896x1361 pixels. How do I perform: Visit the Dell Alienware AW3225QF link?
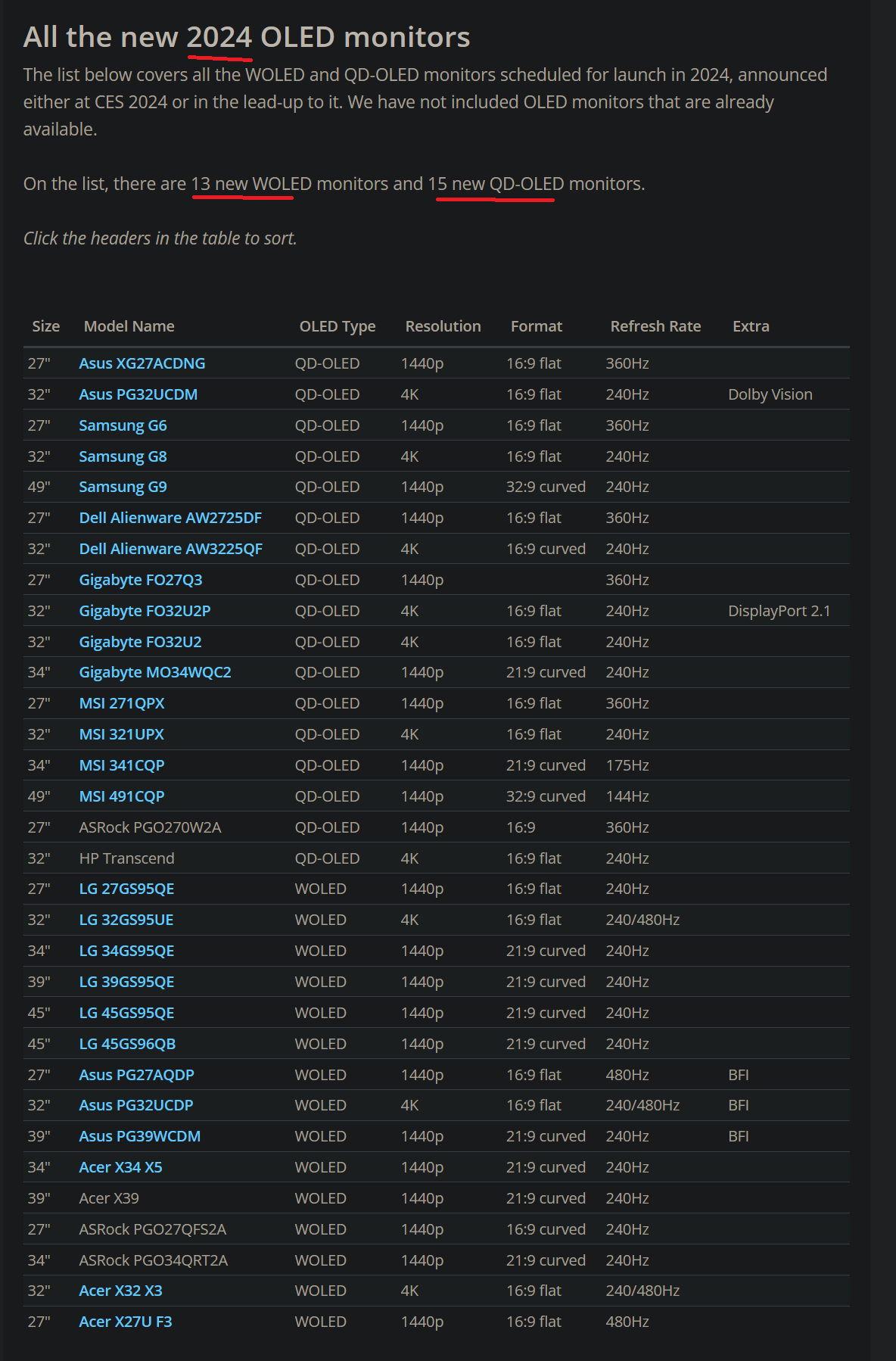170,549
